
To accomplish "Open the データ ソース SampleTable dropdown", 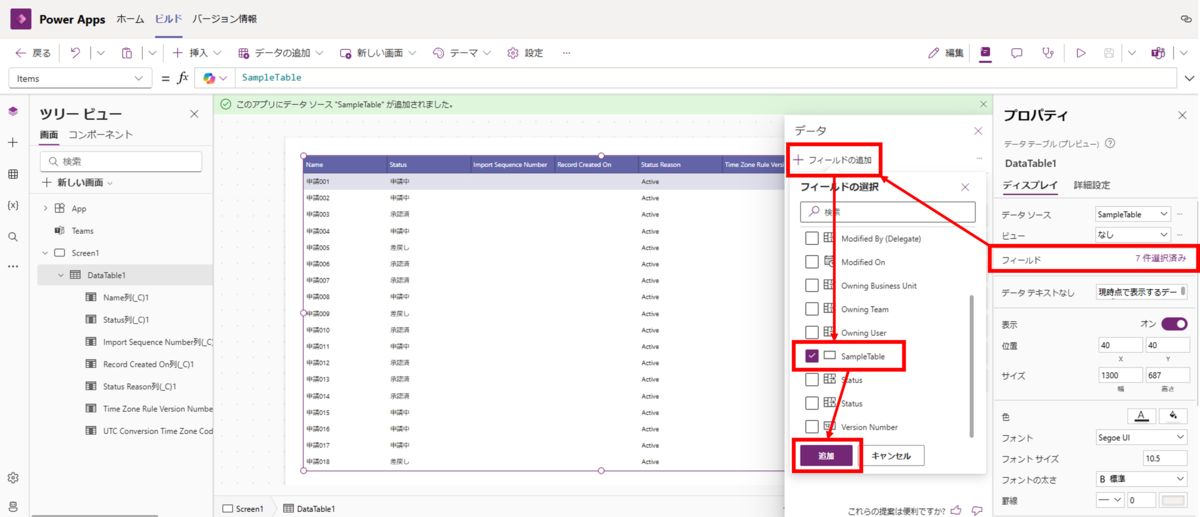I will click(1132, 214).
